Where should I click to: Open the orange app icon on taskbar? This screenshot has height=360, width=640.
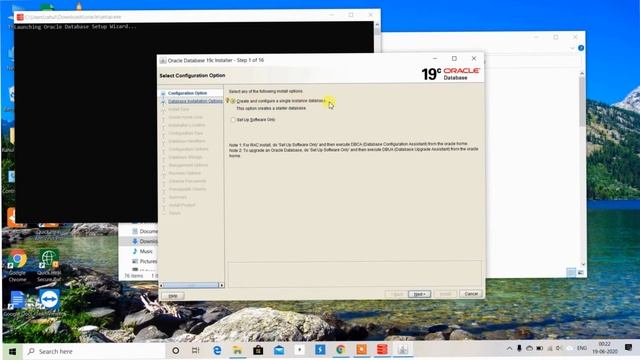(362, 350)
